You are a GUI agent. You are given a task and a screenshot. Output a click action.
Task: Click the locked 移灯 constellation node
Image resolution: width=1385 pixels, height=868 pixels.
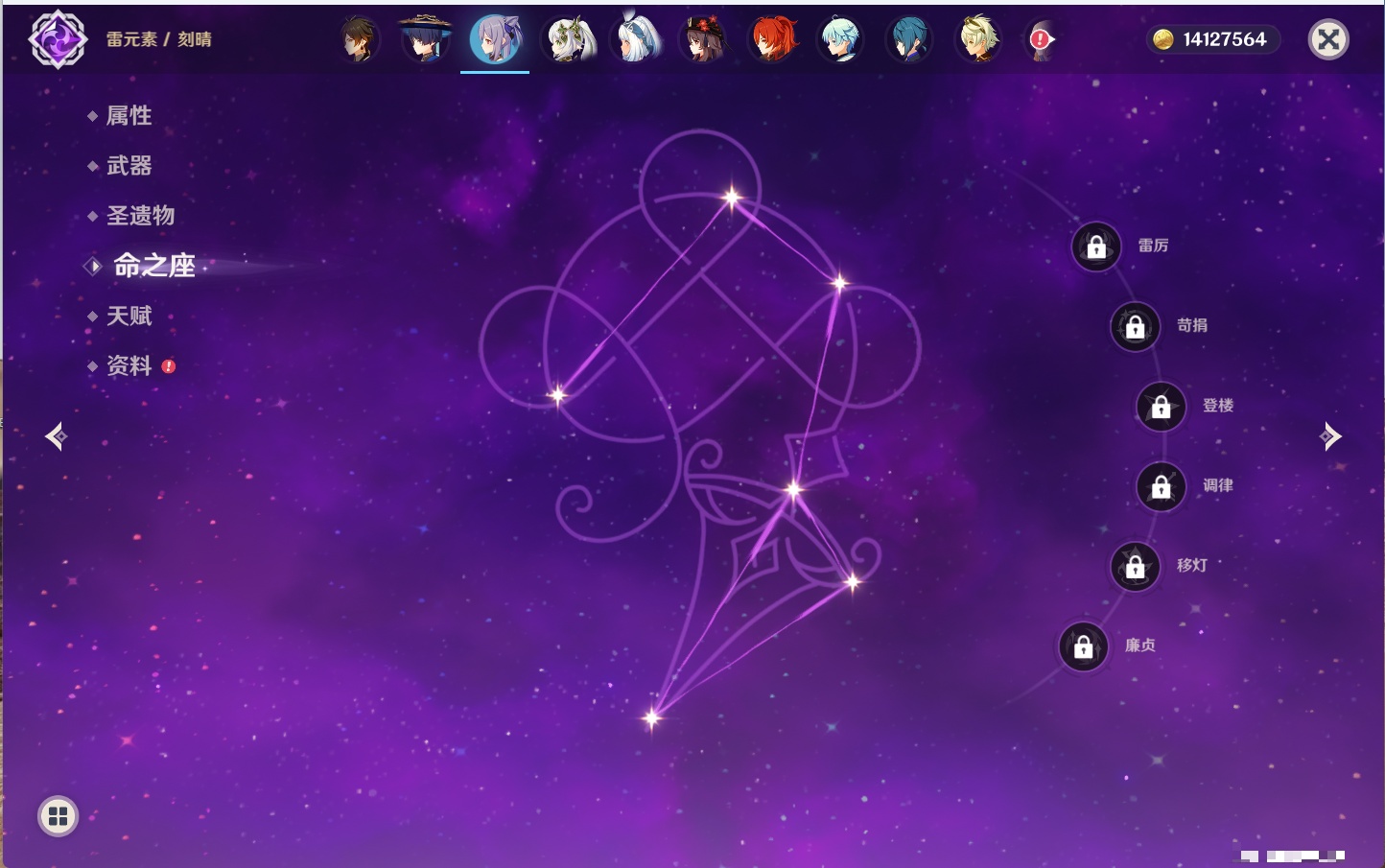pos(1136,567)
